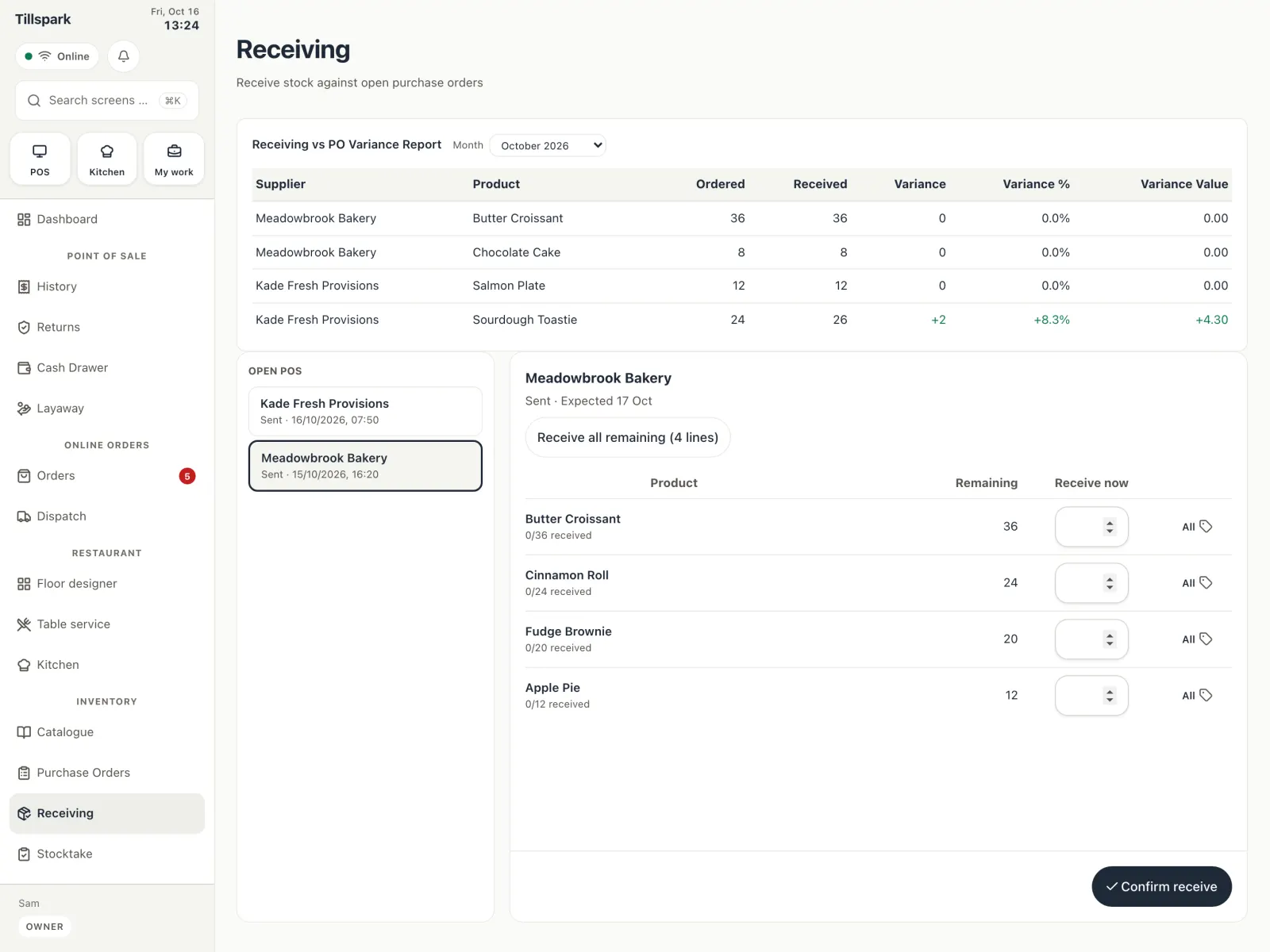Click the Floor designer icon
The height and width of the screenshot is (952, 1270).
click(x=24, y=584)
